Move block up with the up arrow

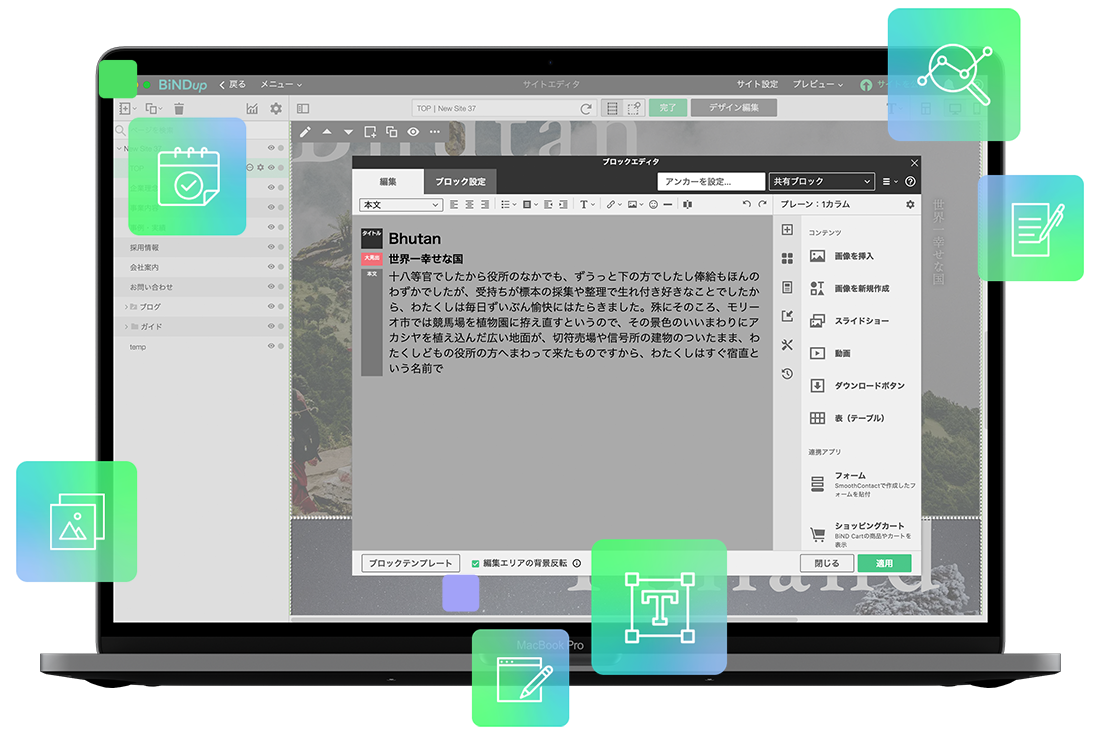pos(327,131)
